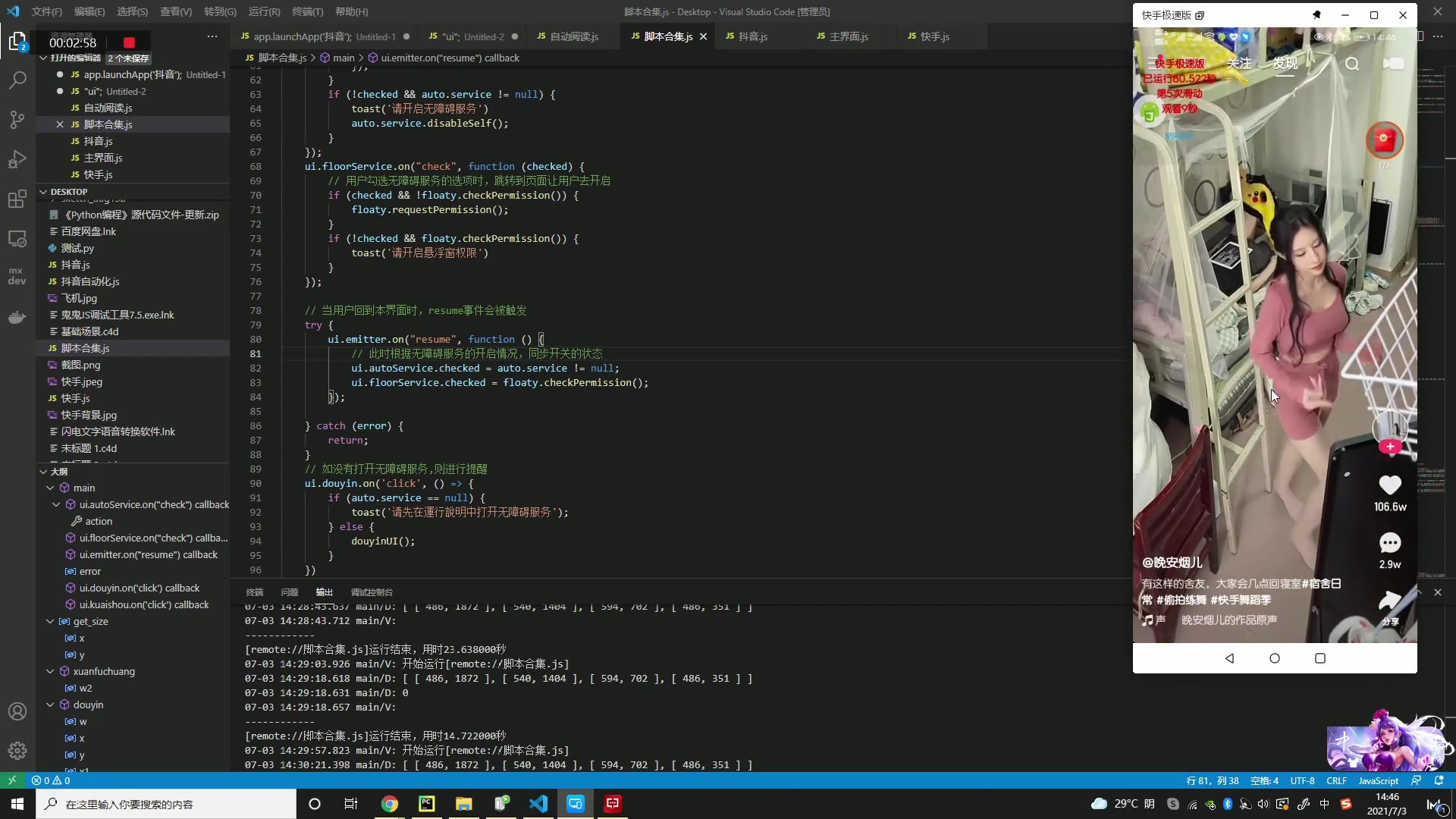Show errors and warnings in status bar
Screen dimensions: 1456x819
click(51, 780)
